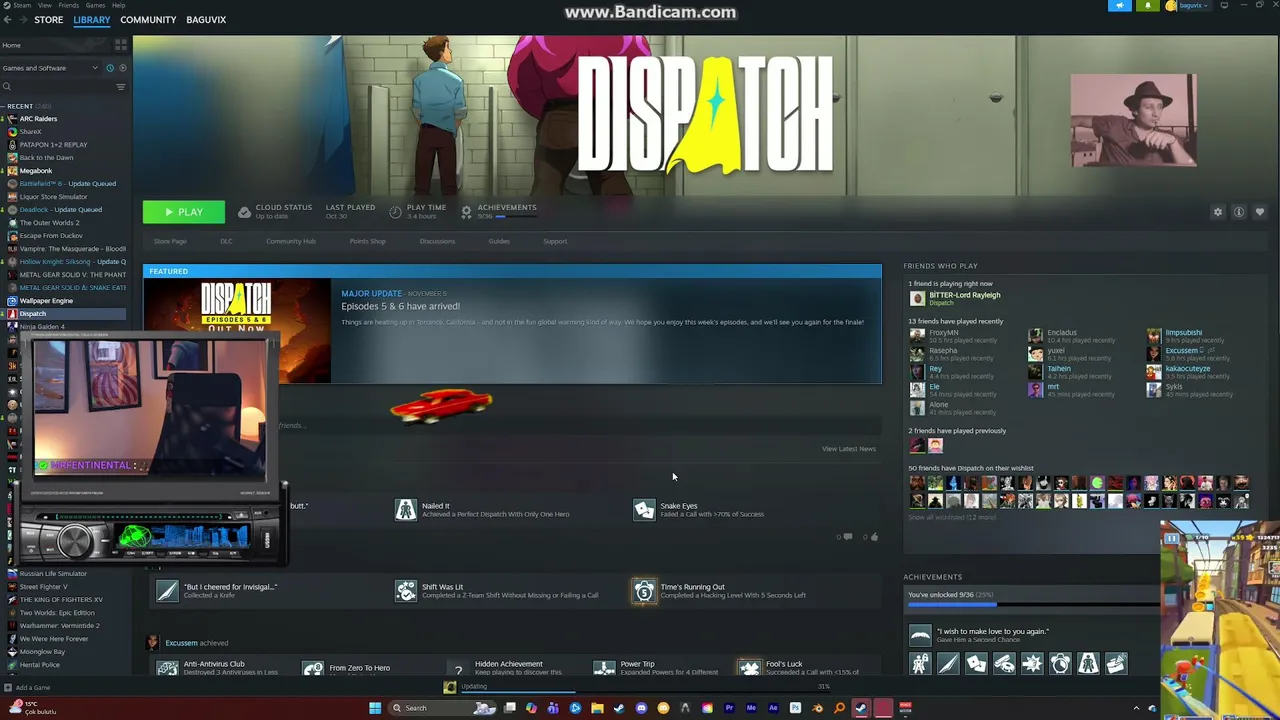Open the Community Hub link

click(291, 241)
